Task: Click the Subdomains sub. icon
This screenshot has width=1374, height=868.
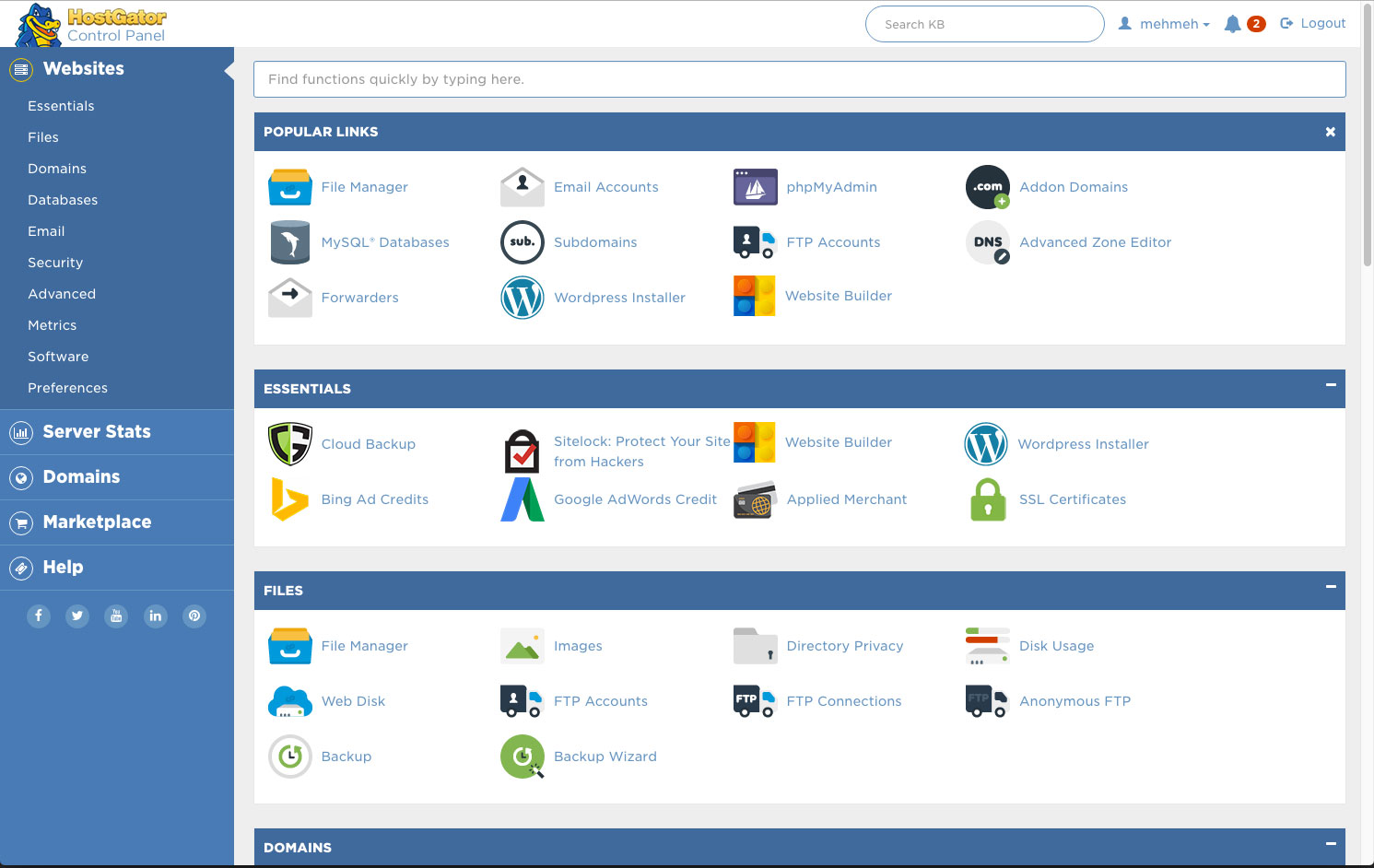Action: pos(523,242)
